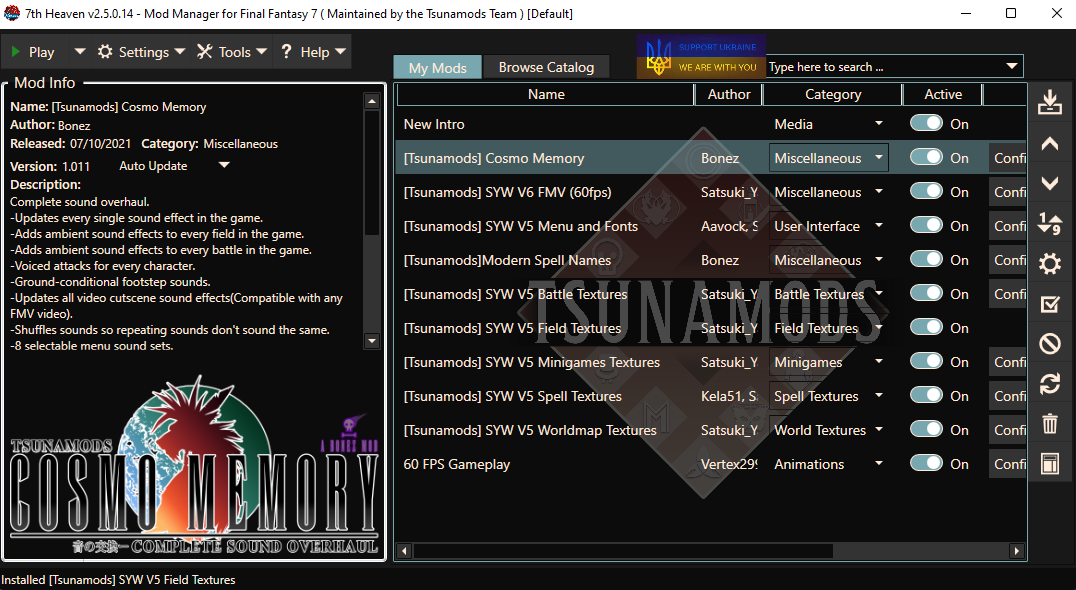Toggle SYW V5 Field Textures active switch

point(926,327)
